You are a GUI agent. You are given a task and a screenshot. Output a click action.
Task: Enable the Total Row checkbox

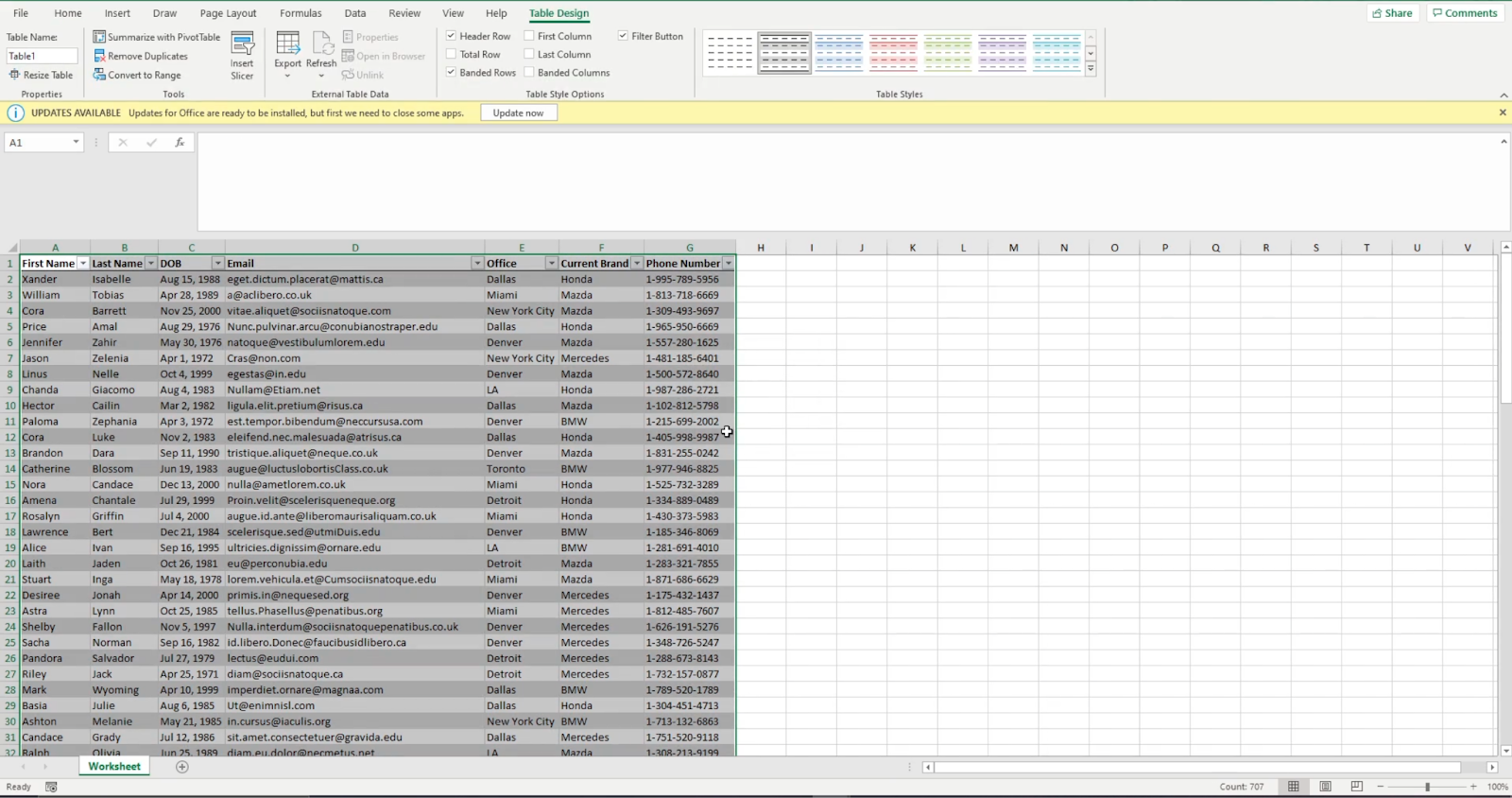tap(452, 55)
